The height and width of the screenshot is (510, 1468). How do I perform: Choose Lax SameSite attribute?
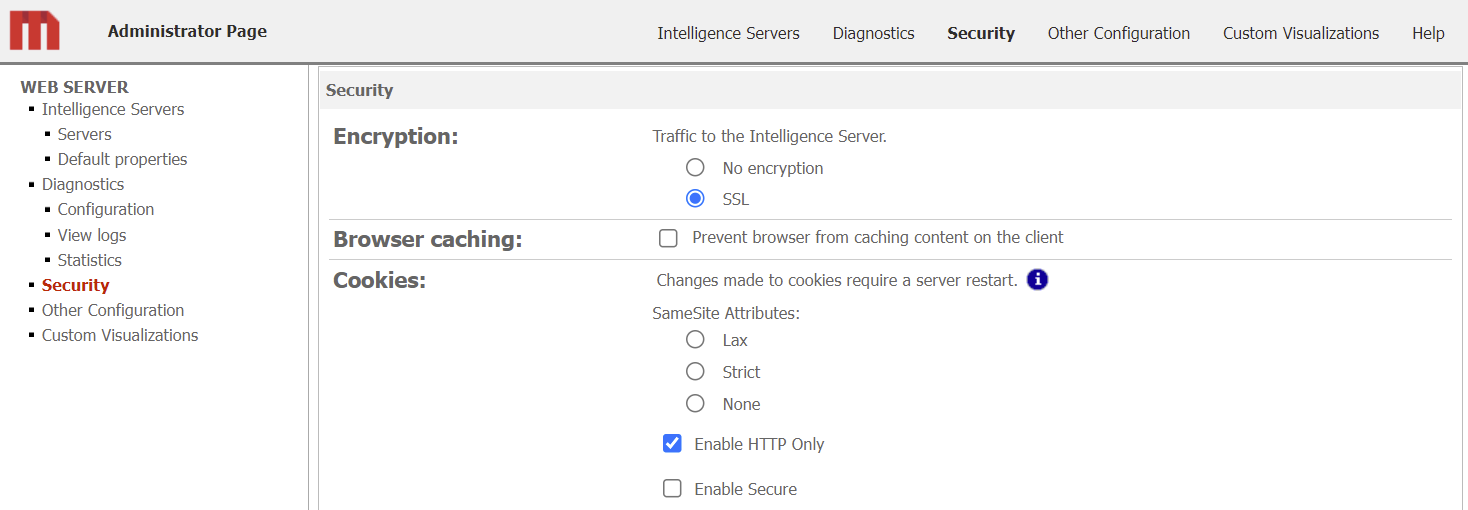point(695,340)
